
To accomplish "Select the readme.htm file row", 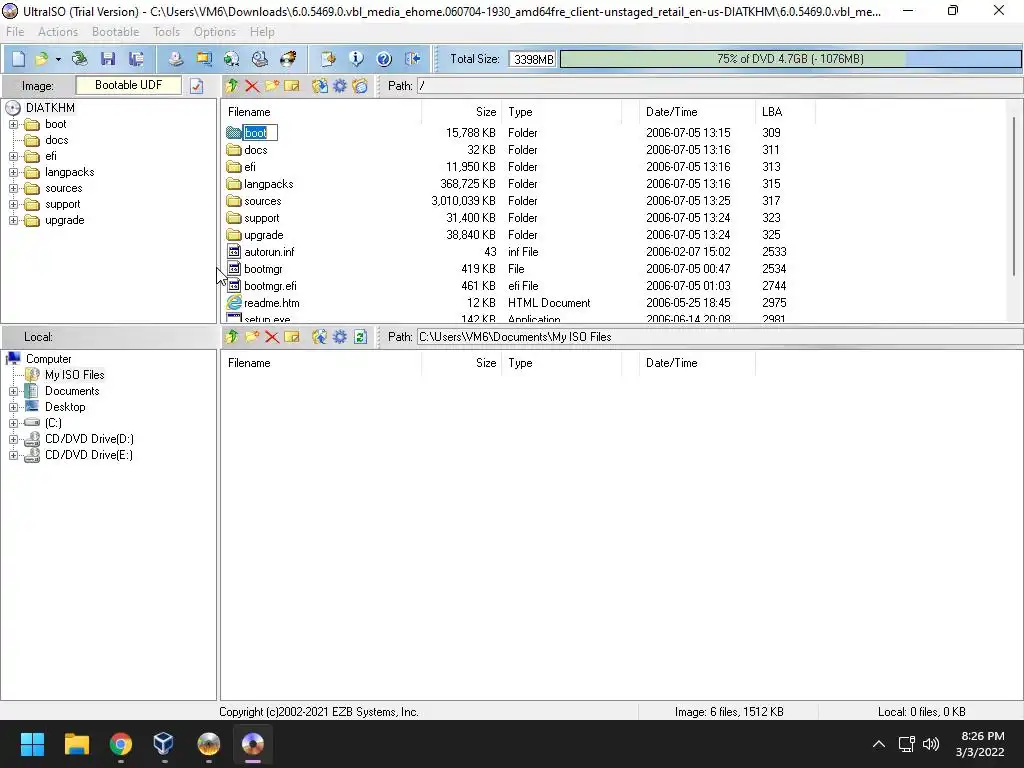I will click(x=506, y=303).
